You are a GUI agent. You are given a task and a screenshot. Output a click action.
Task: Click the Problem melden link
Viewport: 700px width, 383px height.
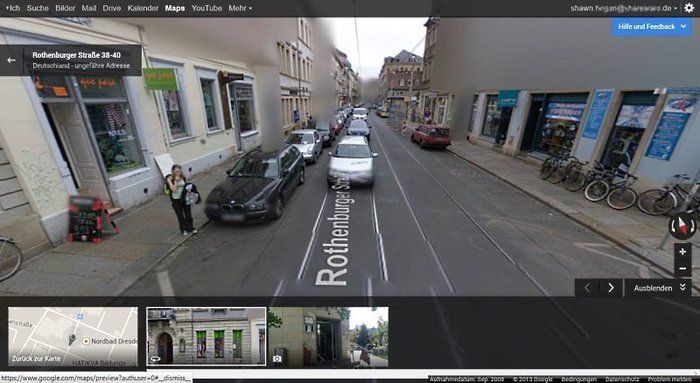pos(670,379)
